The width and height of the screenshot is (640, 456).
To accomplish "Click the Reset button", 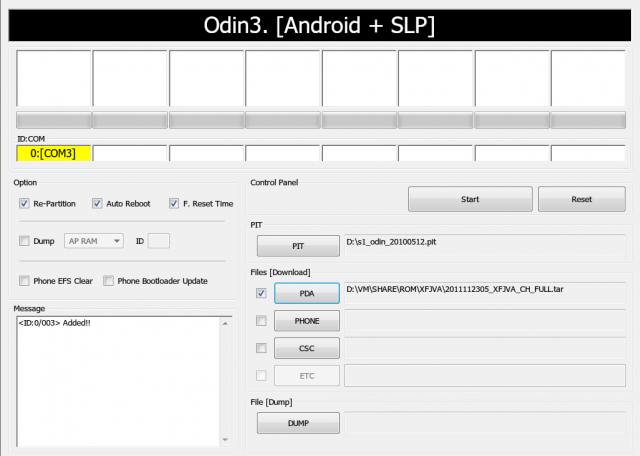I will pyautogui.click(x=582, y=199).
